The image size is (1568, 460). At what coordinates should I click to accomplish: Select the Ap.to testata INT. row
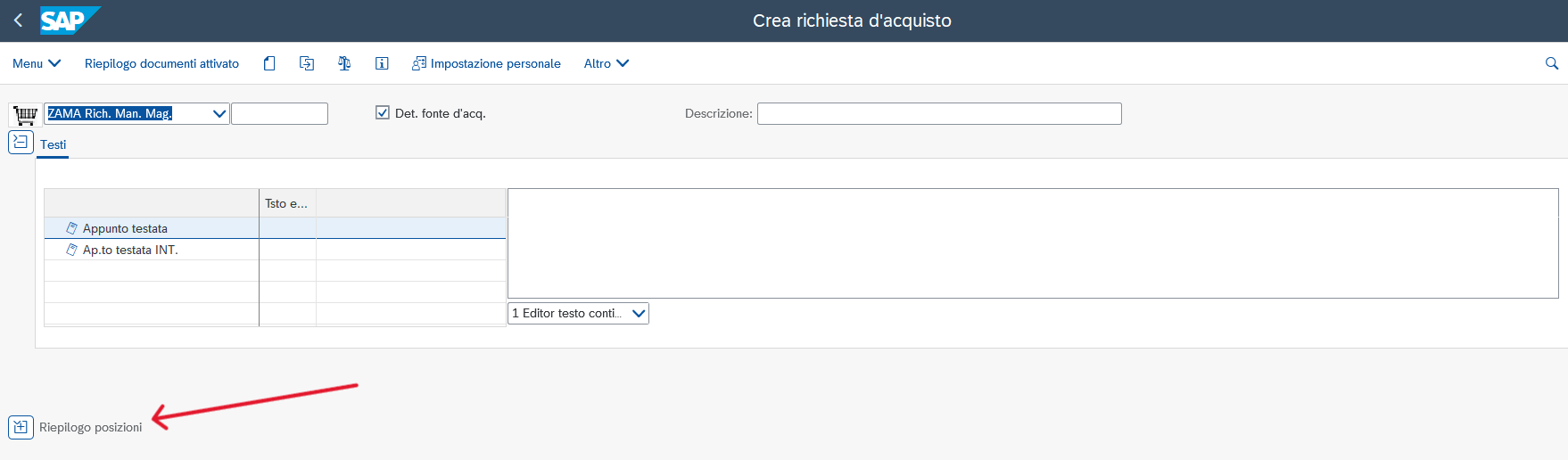pos(275,250)
